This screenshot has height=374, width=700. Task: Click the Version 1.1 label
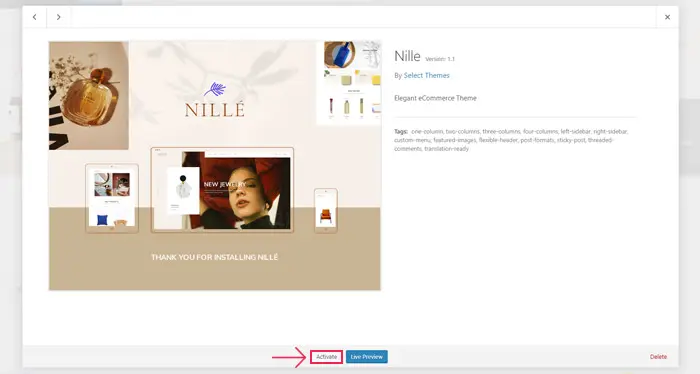tap(440, 59)
